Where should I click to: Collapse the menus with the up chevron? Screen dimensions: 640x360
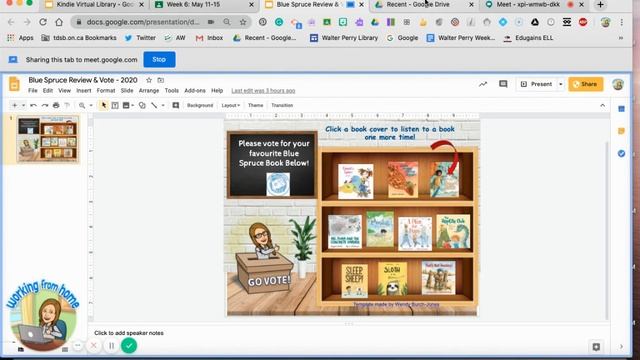point(602,105)
